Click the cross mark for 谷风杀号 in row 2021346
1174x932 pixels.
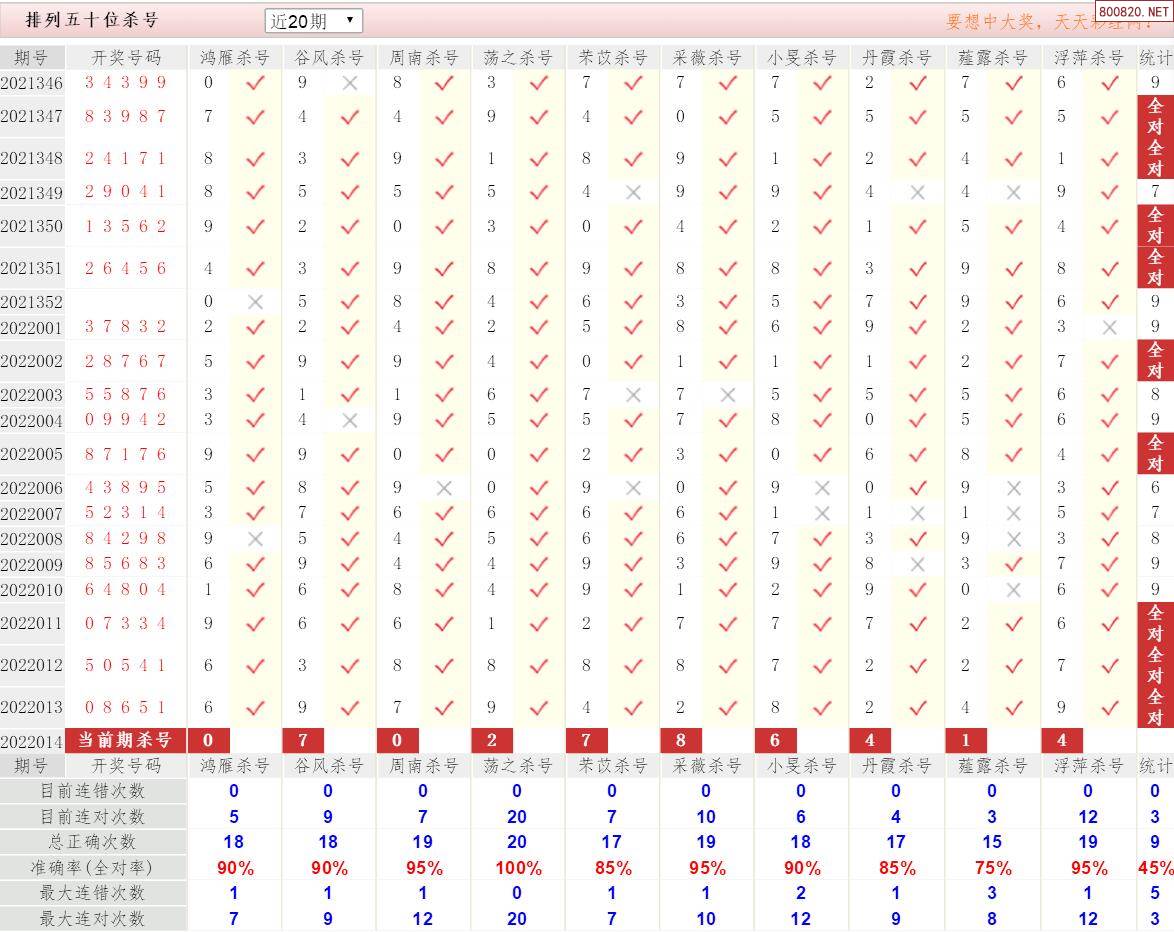[x=349, y=83]
